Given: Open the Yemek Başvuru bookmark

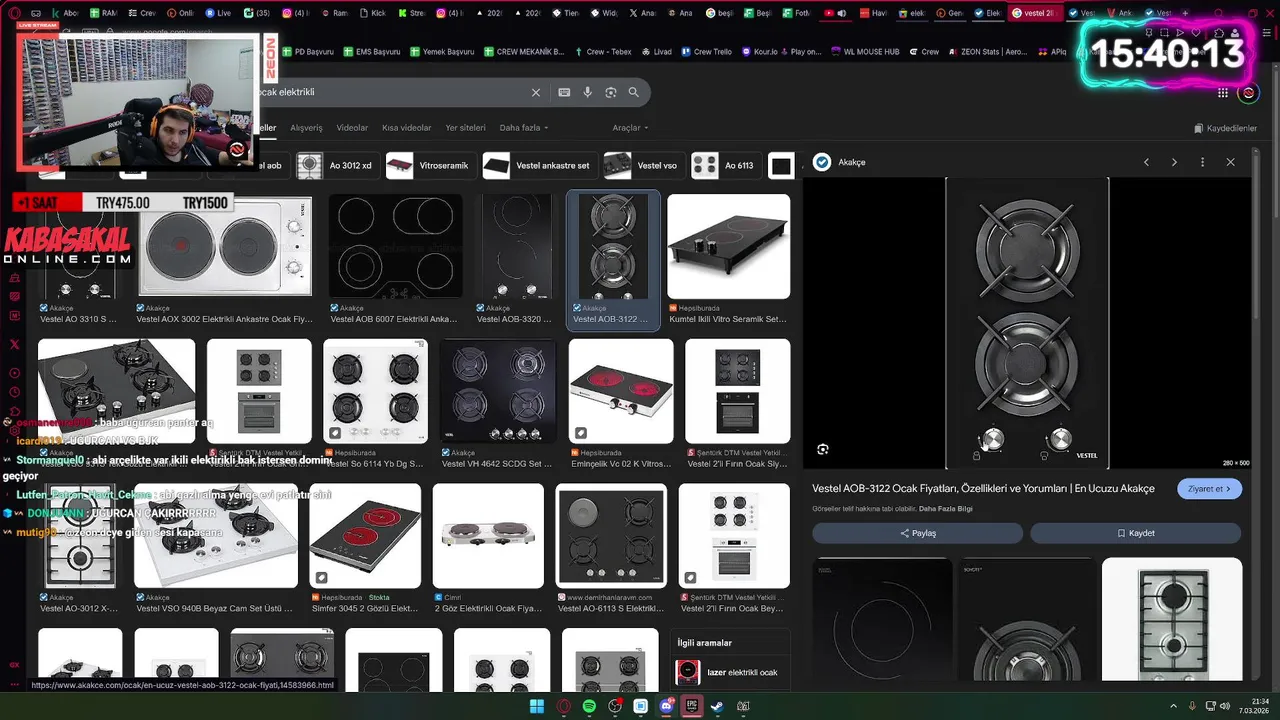Looking at the screenshot, I should [442, 52].
